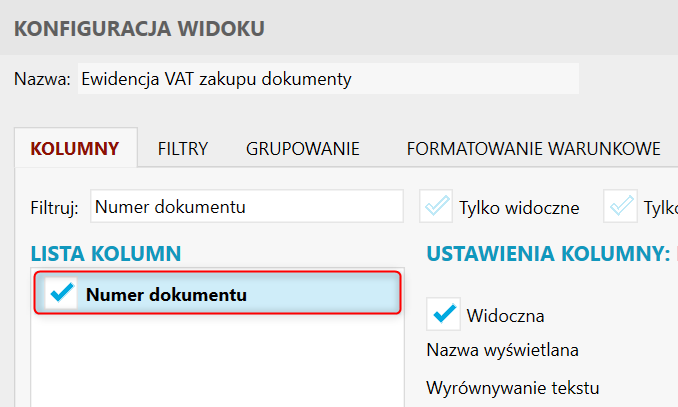The height and width of the screenshot is (407, 678).
Task: Toggle the checkmark beside Numer dokumentu in list
Action: point(61,293)
